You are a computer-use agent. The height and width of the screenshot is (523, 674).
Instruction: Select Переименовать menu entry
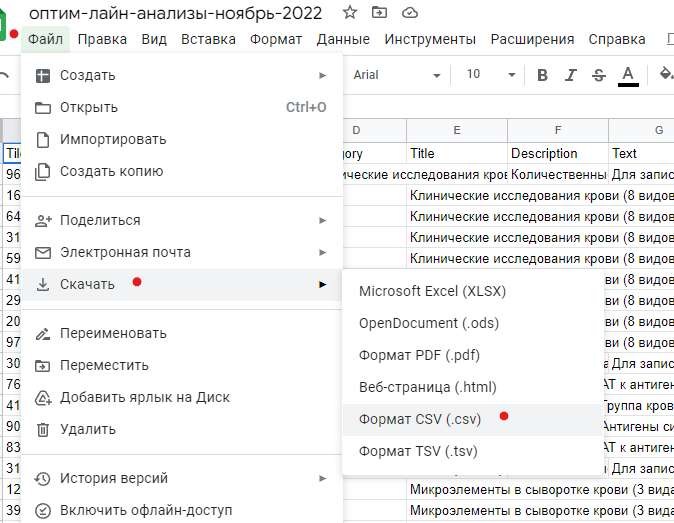click(182, 333)
